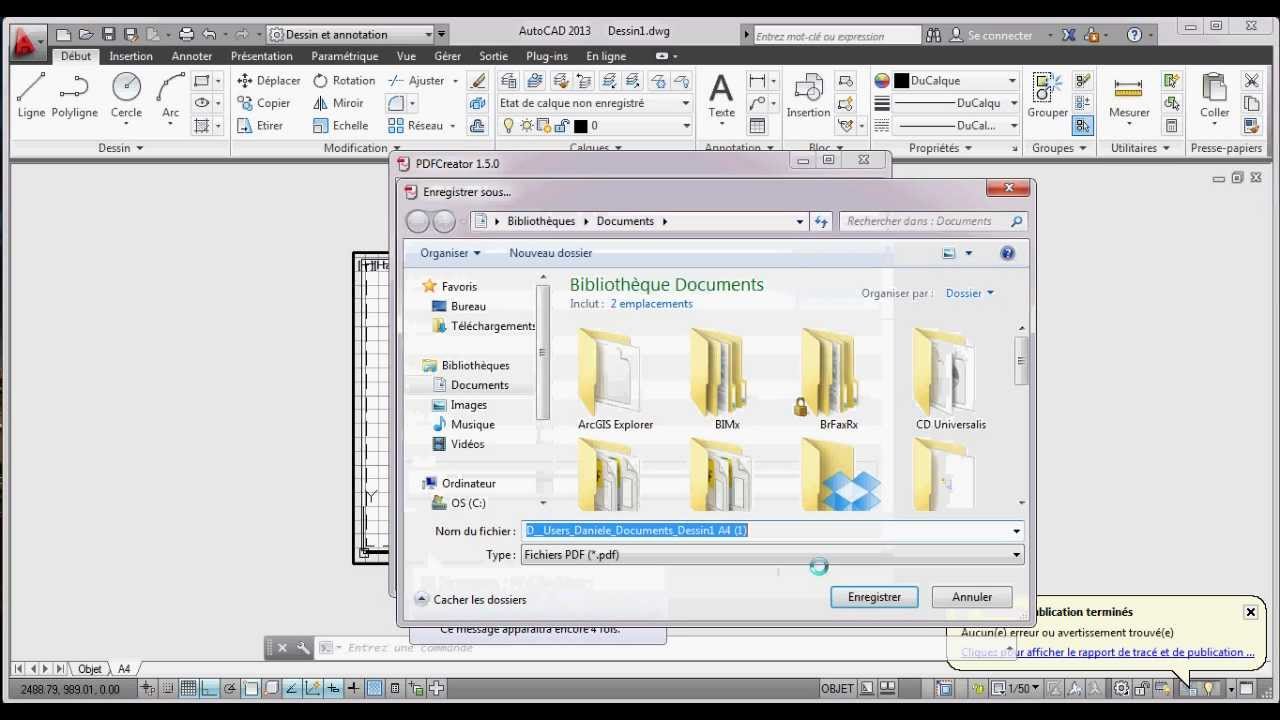The image size is (1280, 720).
Task: Click the Enregistrer button
Action: pos(875,597)
